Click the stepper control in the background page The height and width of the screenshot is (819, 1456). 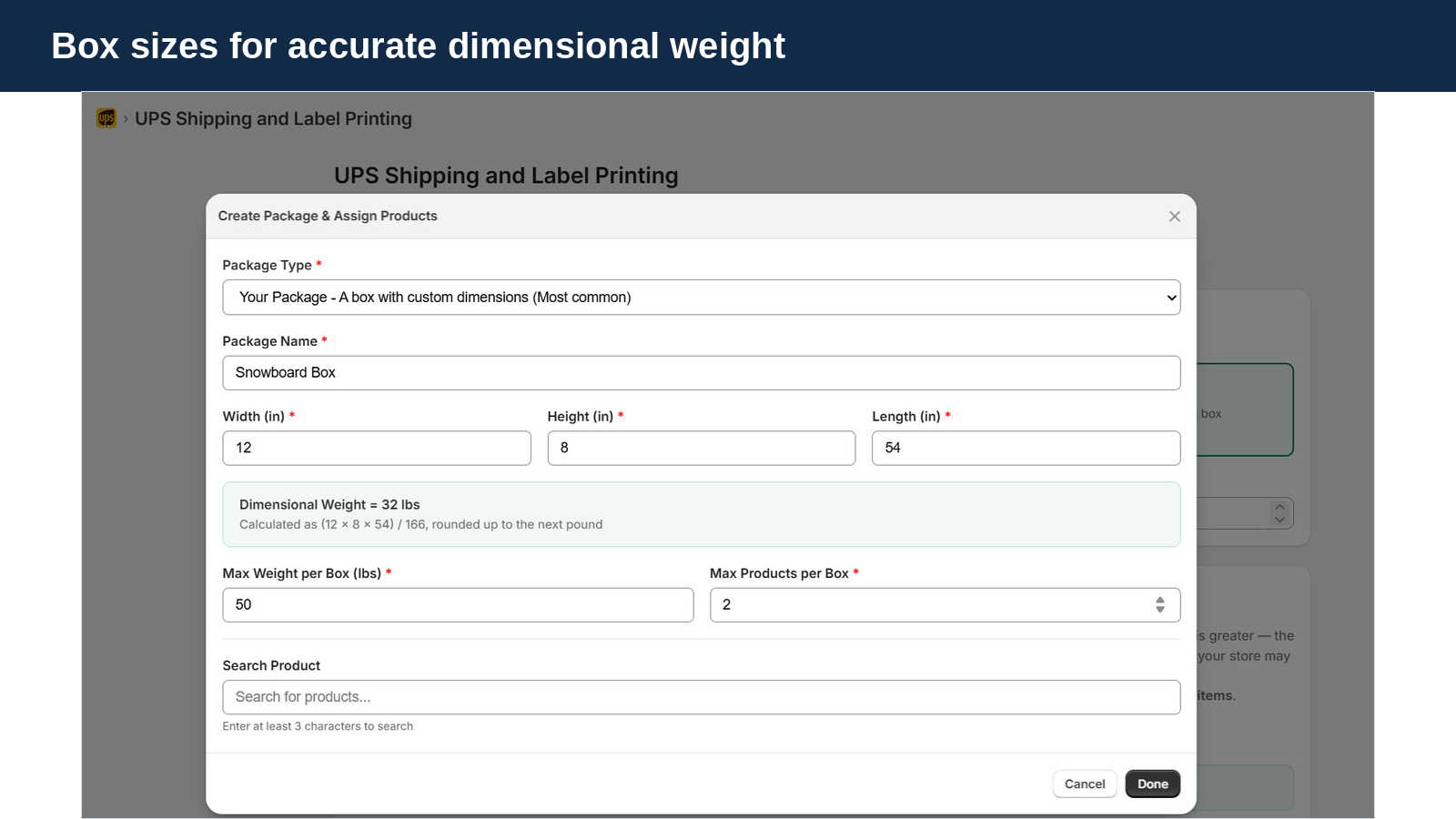1279,513
